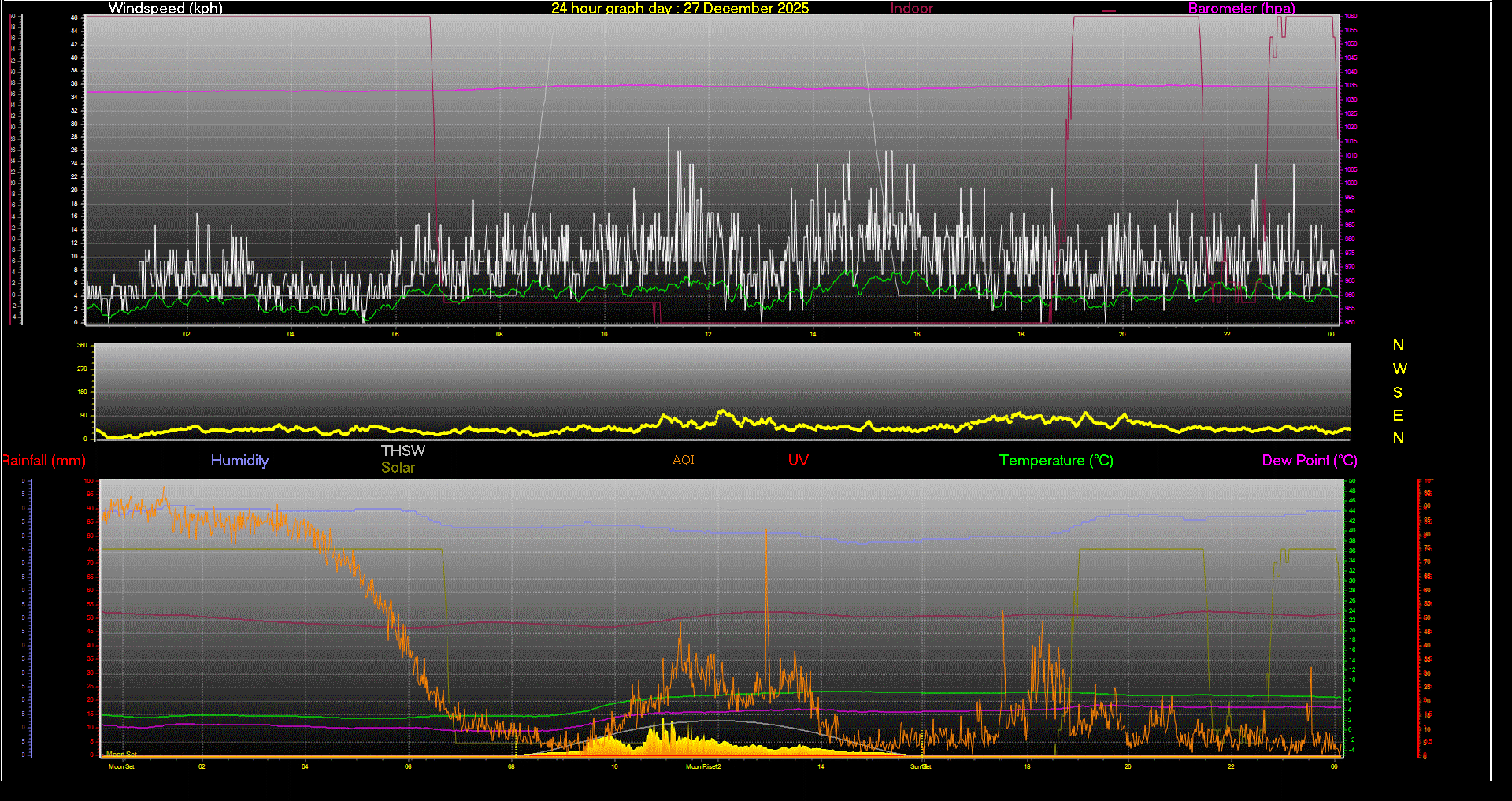Click the Rainfall (mm) legend label
Screen dimensions: 1512x801
tap(44, 461)
